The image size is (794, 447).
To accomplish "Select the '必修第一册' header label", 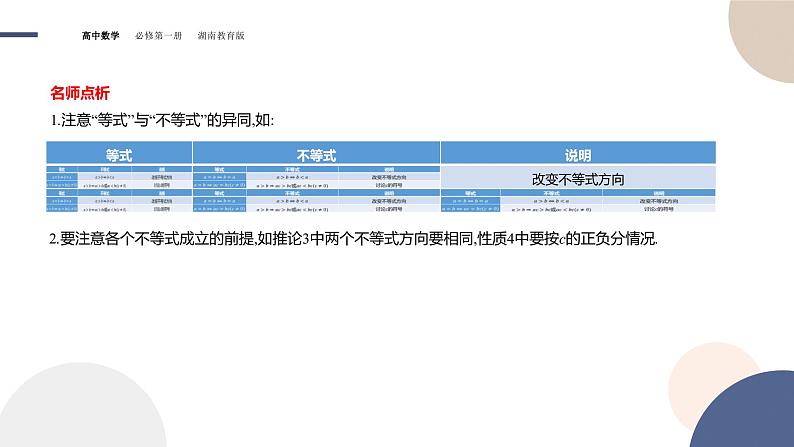I will [x=158, y=35].
